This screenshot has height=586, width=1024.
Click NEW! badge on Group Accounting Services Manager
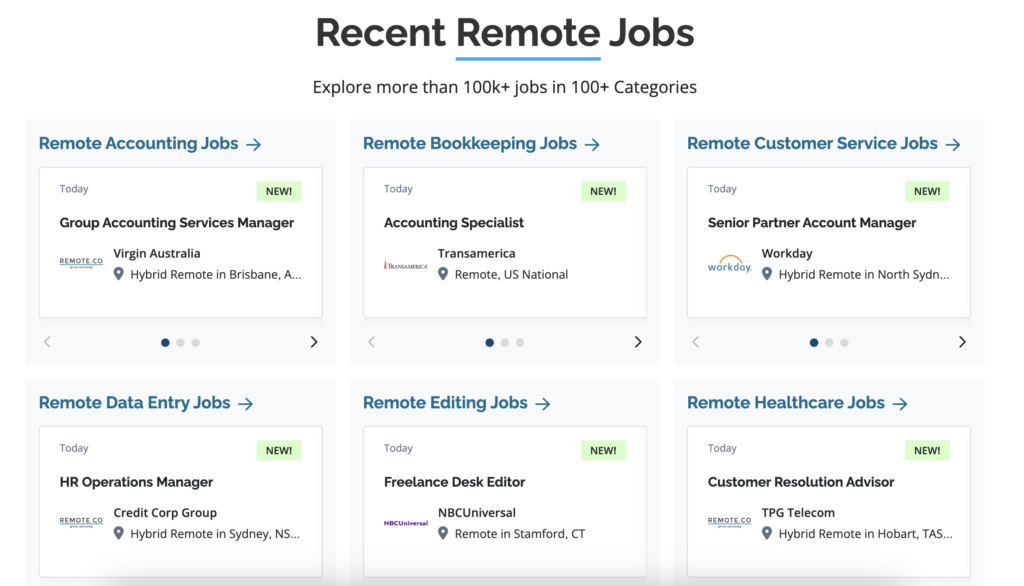point(279,191)
